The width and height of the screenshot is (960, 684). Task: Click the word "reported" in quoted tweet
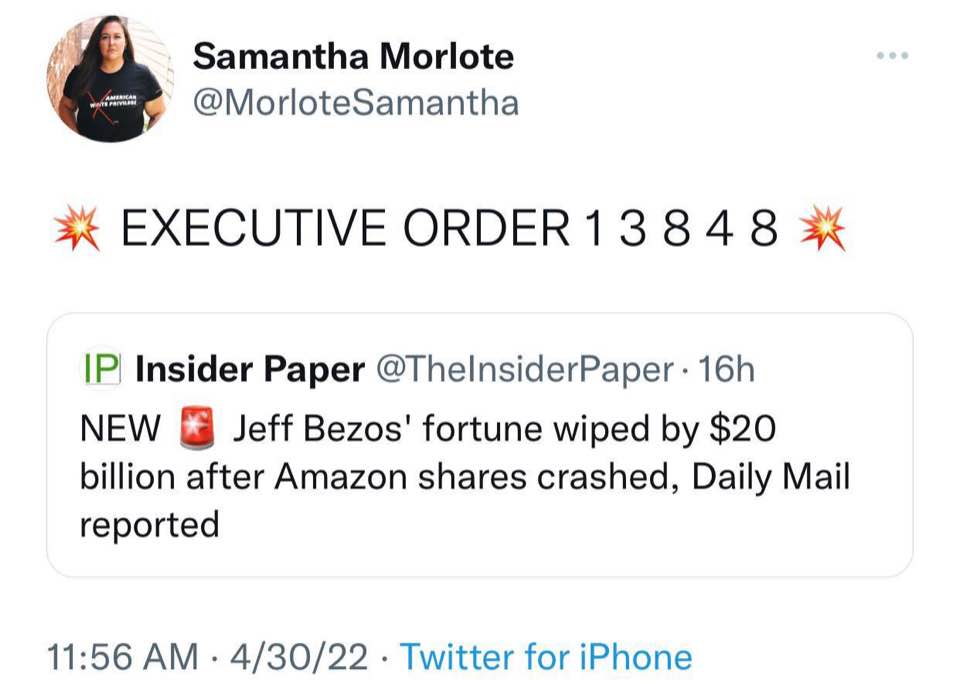149,522
